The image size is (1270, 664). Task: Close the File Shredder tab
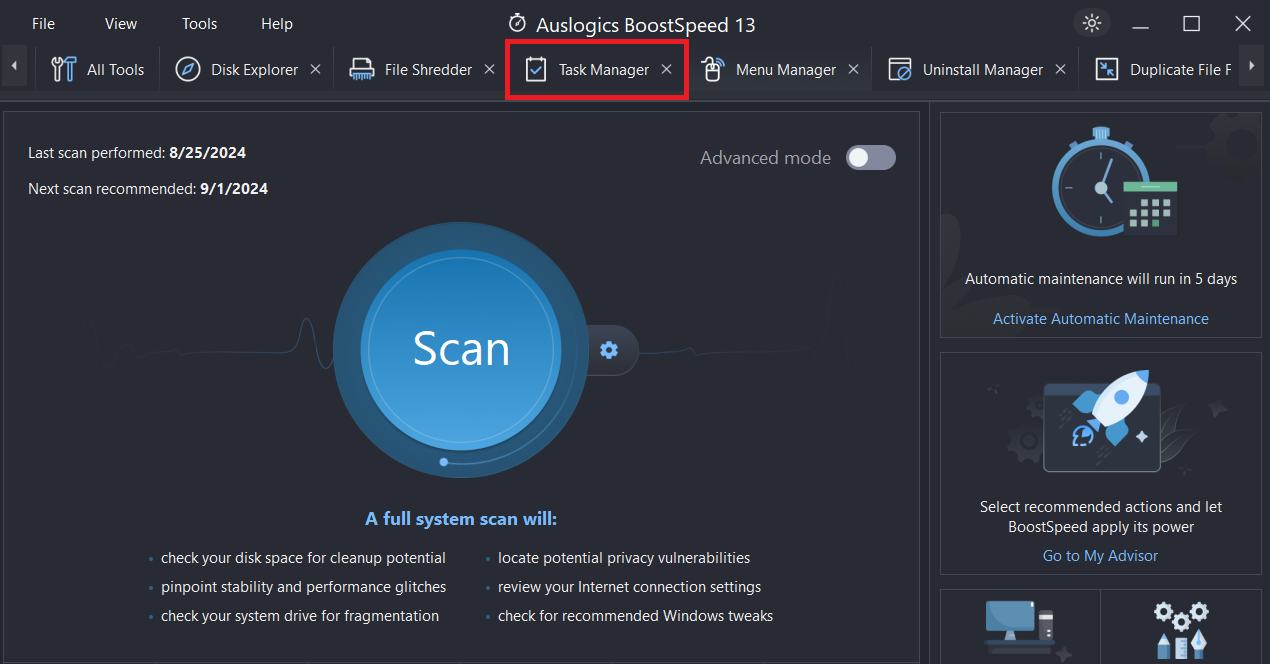pyautogui.click(x=489, y=69)
